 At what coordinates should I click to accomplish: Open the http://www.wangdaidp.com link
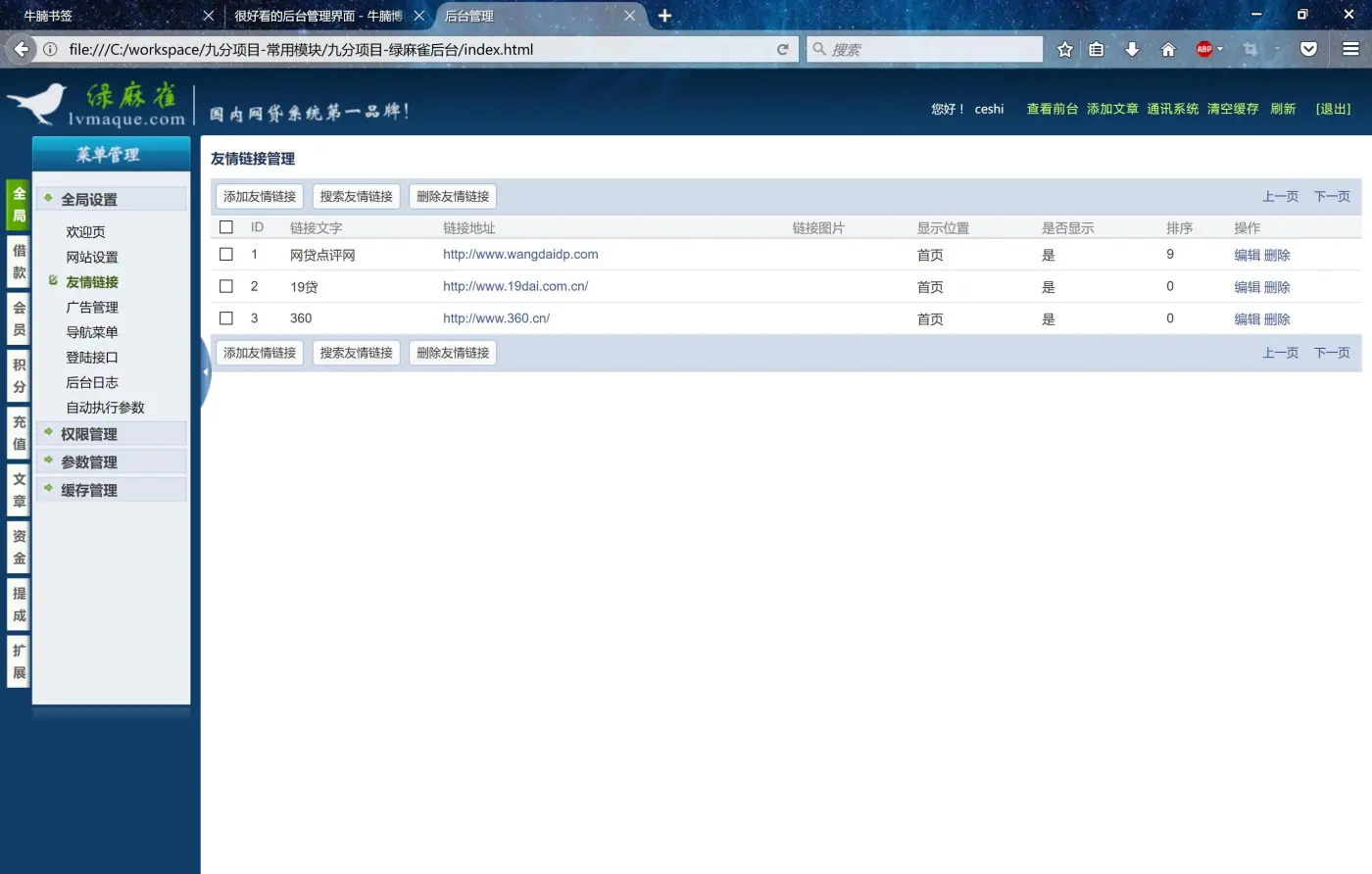coord(520,255)
